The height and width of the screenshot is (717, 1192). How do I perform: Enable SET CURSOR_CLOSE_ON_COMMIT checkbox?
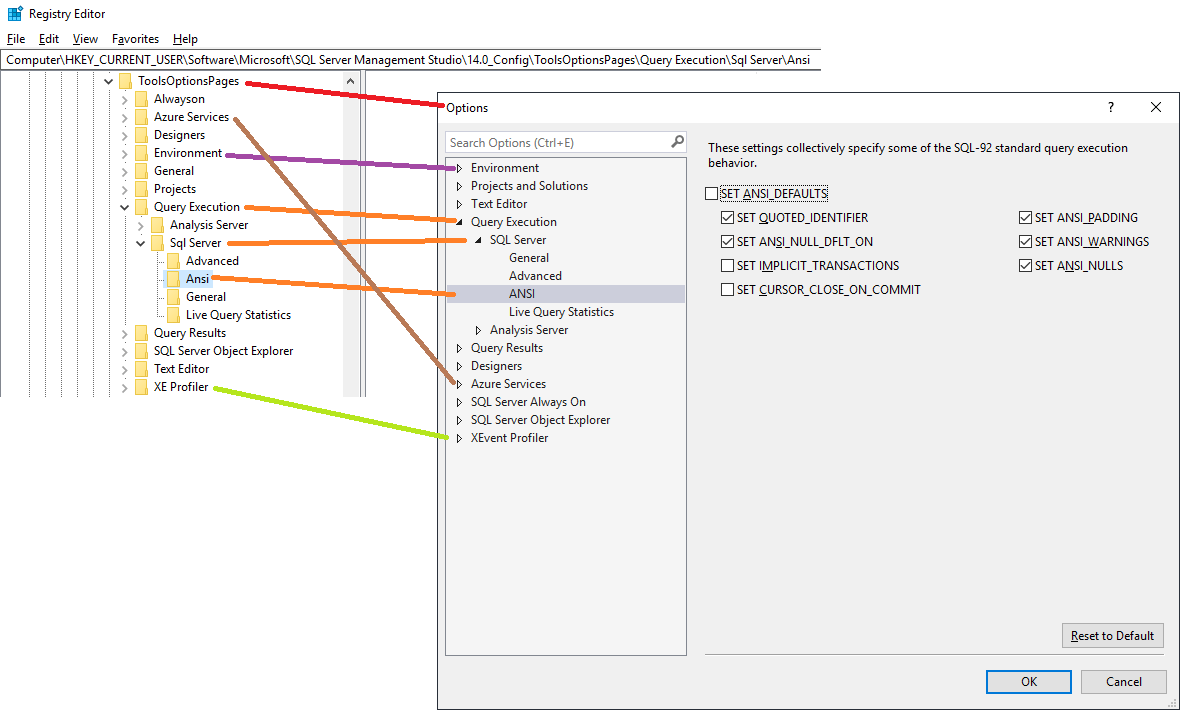coord(728,290)
